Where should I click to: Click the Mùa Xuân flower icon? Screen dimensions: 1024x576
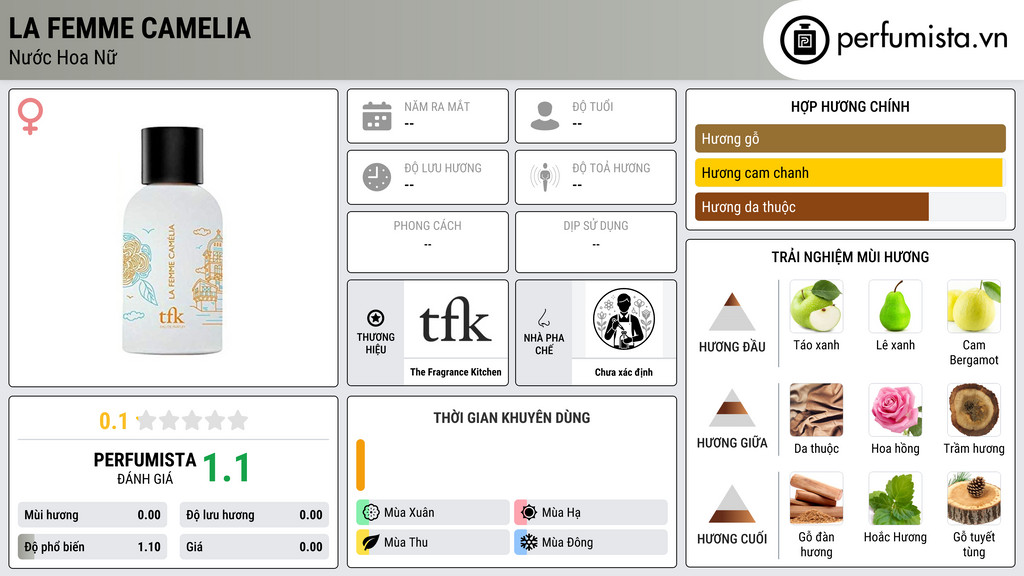click(x=371, y=513)
